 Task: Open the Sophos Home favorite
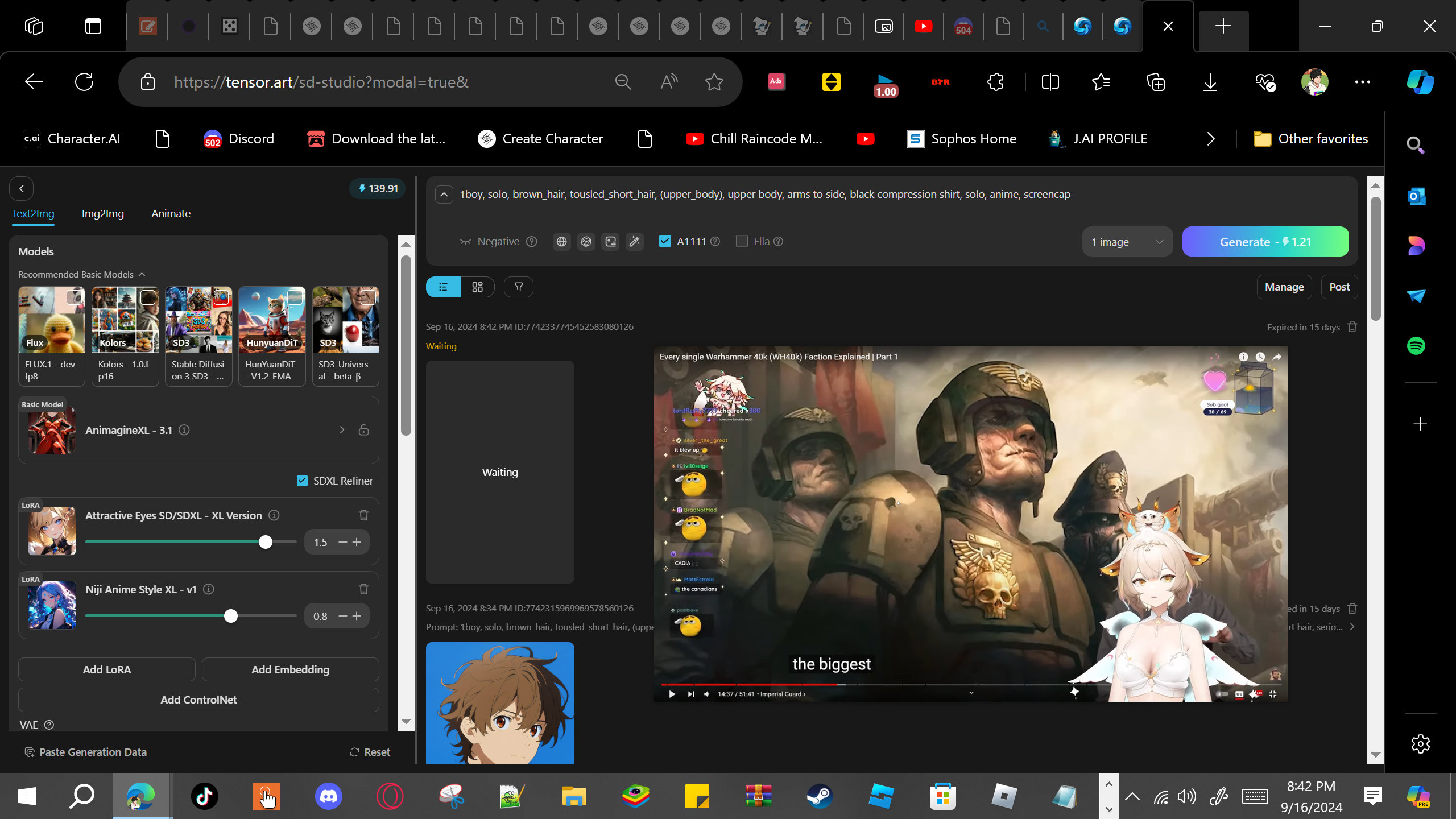pyautogui.click(x=962, y=139)
